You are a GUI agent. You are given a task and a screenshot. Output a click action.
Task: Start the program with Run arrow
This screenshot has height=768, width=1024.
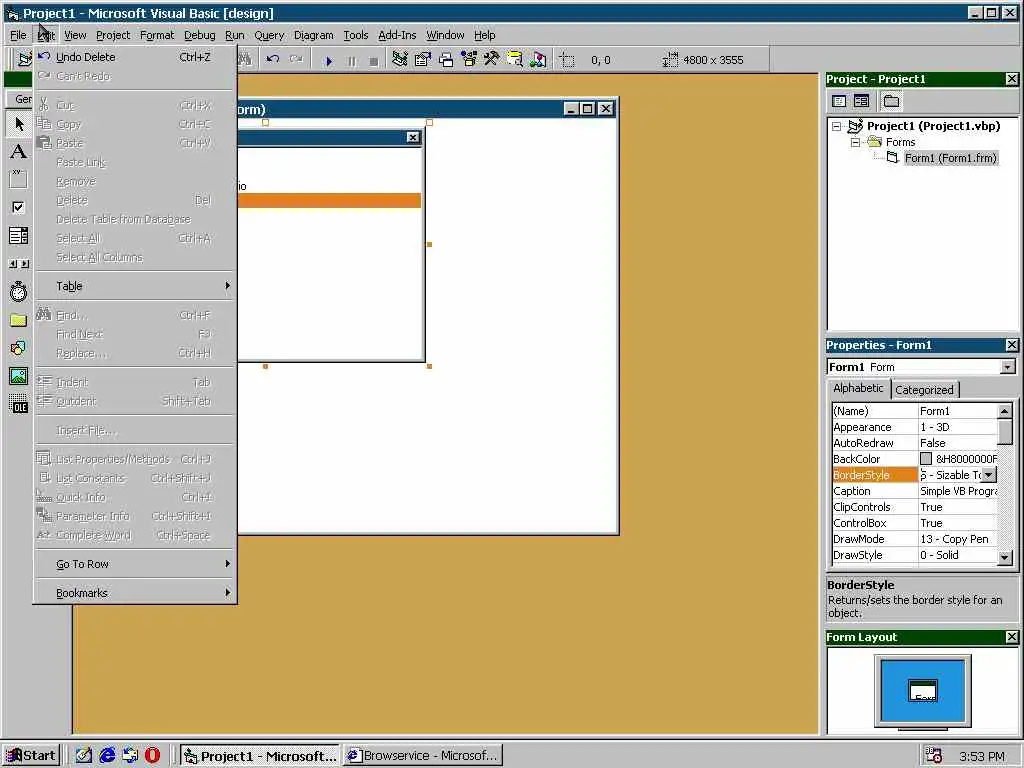tap(328, 60)
